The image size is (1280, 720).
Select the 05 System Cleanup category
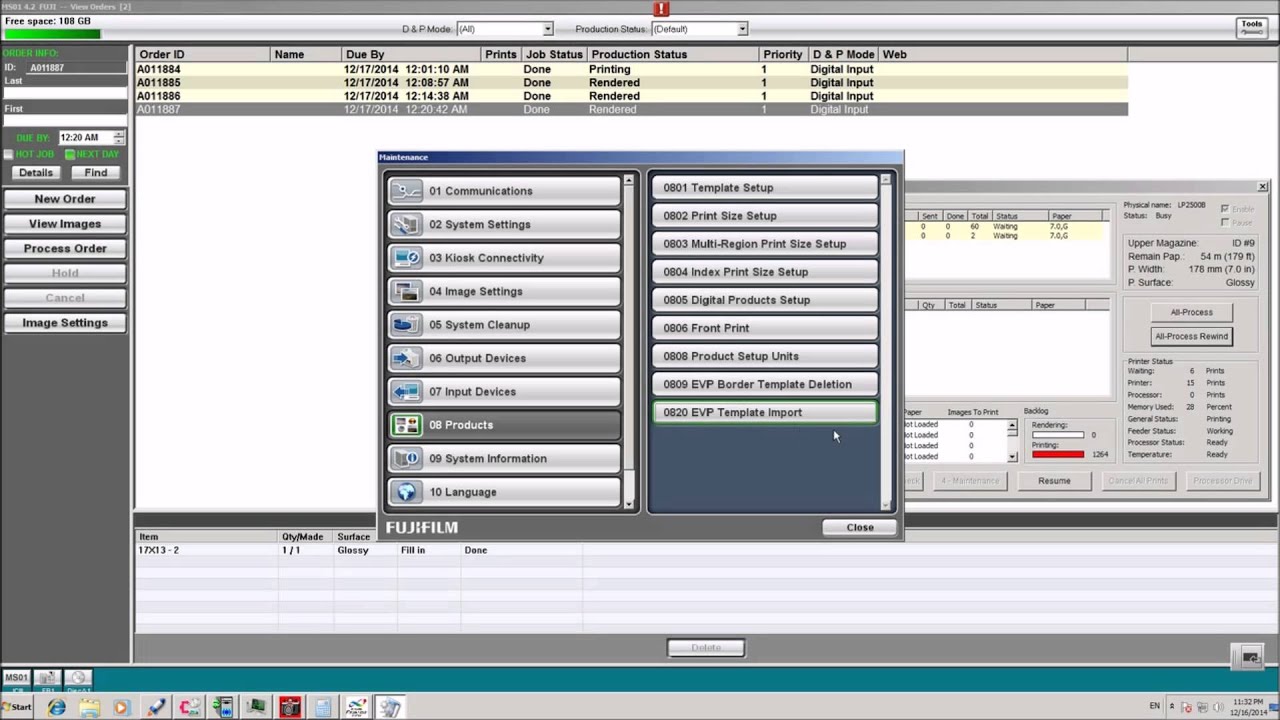pyautogui.click(x=504, y=325)
